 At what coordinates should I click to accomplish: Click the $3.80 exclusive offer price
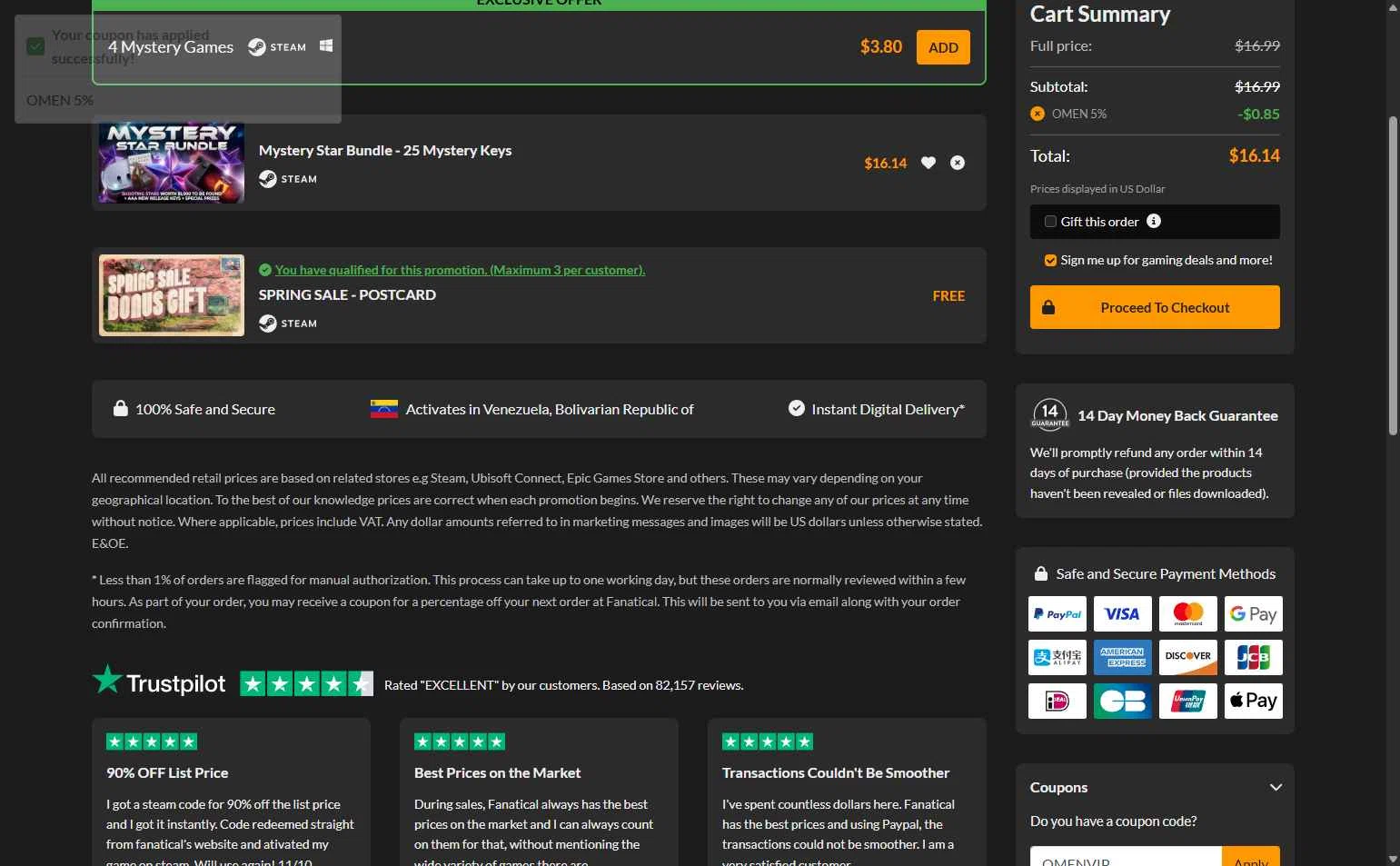coord(881,46)
